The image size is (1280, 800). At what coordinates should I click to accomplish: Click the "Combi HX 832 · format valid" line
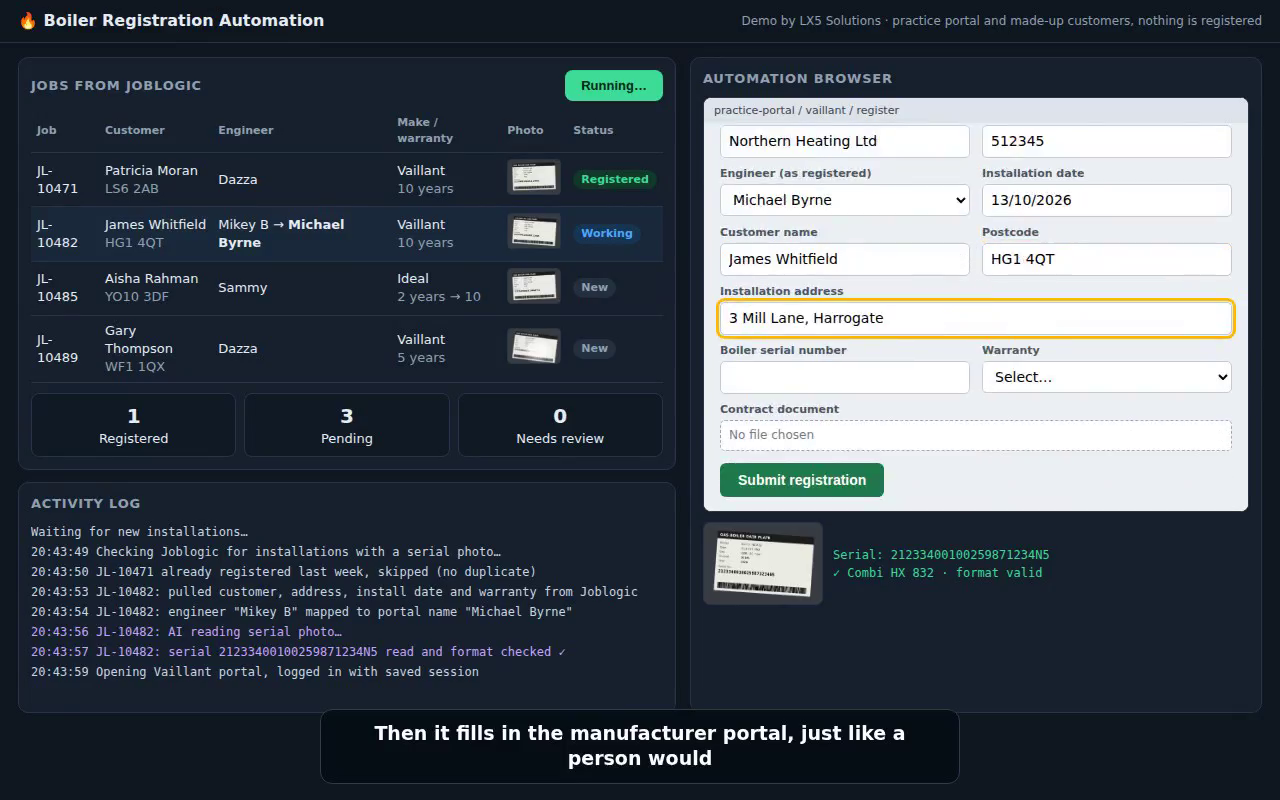click(x=938, y=573)
